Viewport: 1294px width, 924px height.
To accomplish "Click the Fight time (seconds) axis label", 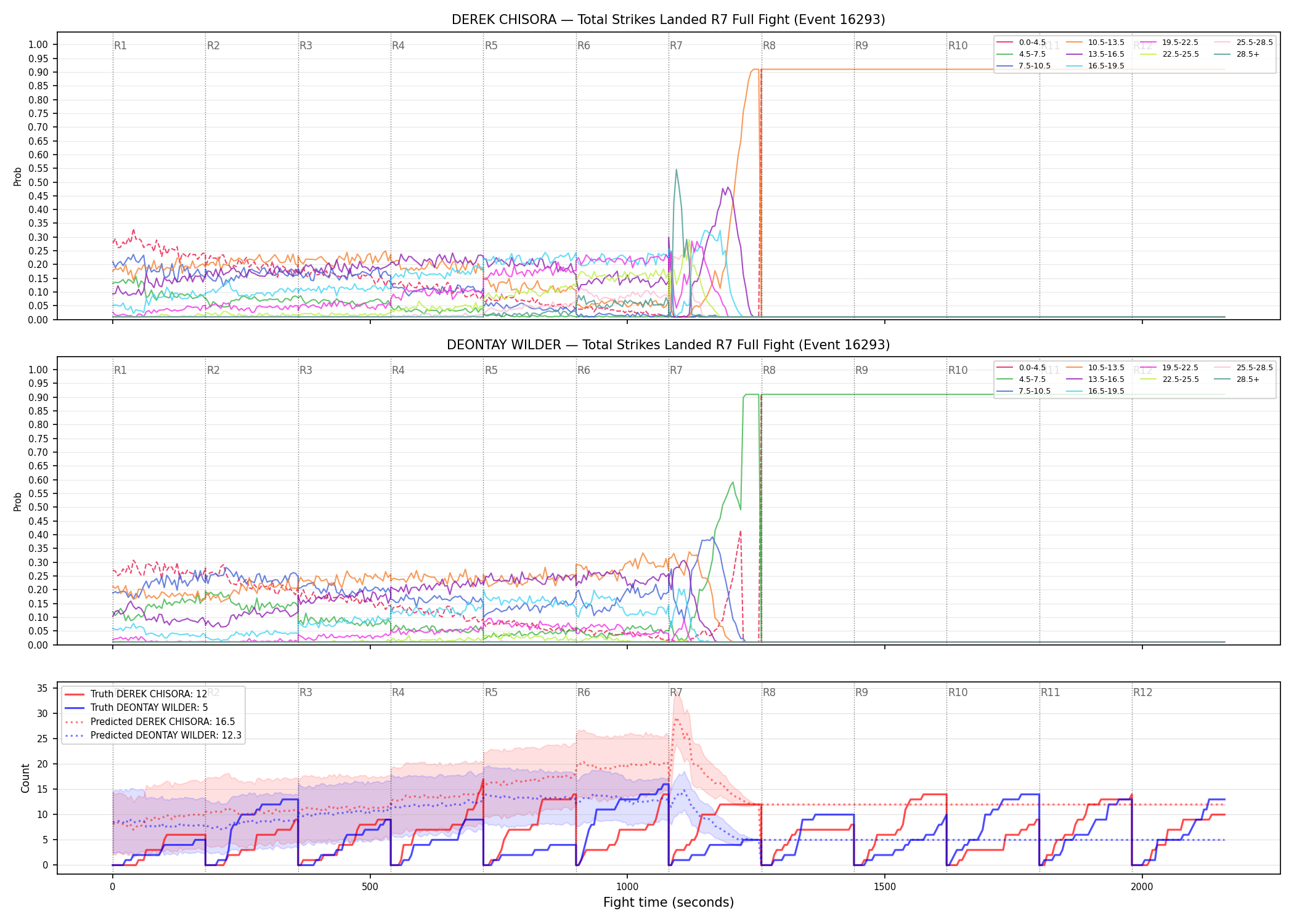I will click(669, 902).
